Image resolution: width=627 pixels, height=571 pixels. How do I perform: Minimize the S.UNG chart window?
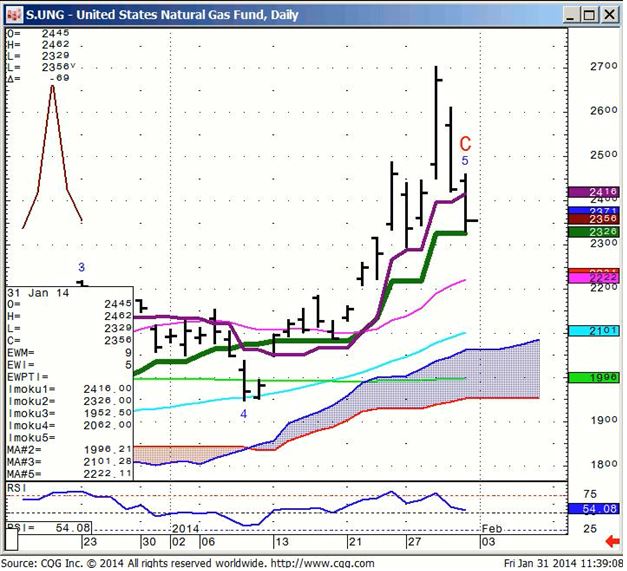click(570, 15)
